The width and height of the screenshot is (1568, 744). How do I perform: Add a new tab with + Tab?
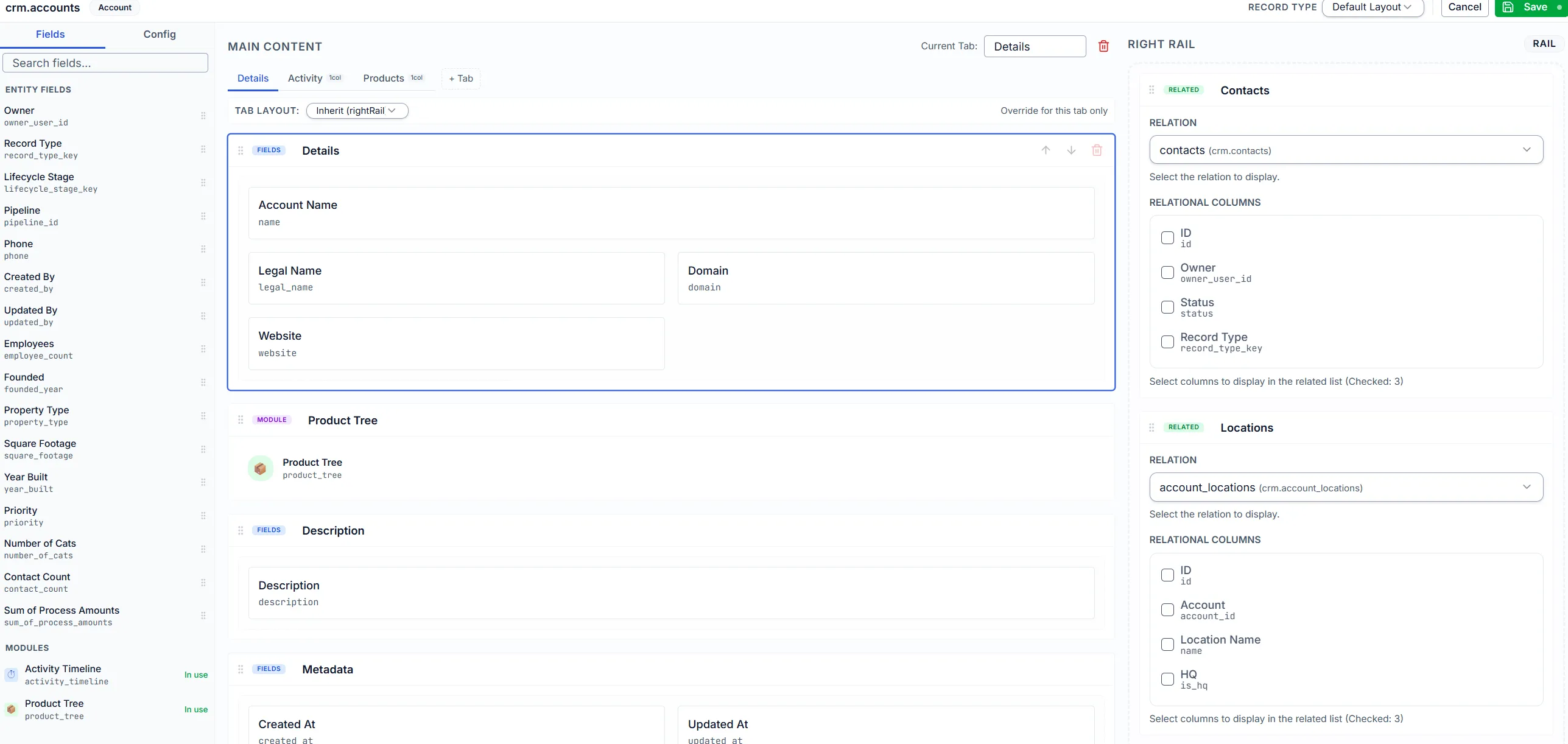(460, 78)
